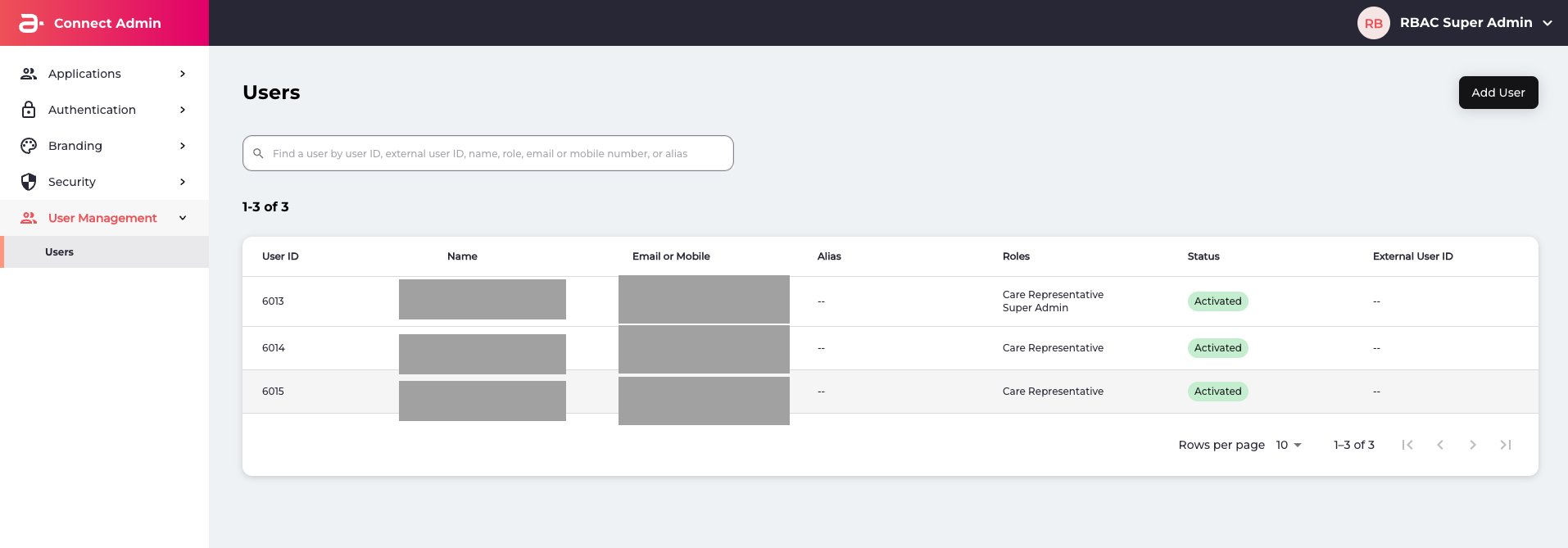The height and width of the screenshot is (548, 1568).
Task: Expand the Branding menu chevron
Action: 183,146
